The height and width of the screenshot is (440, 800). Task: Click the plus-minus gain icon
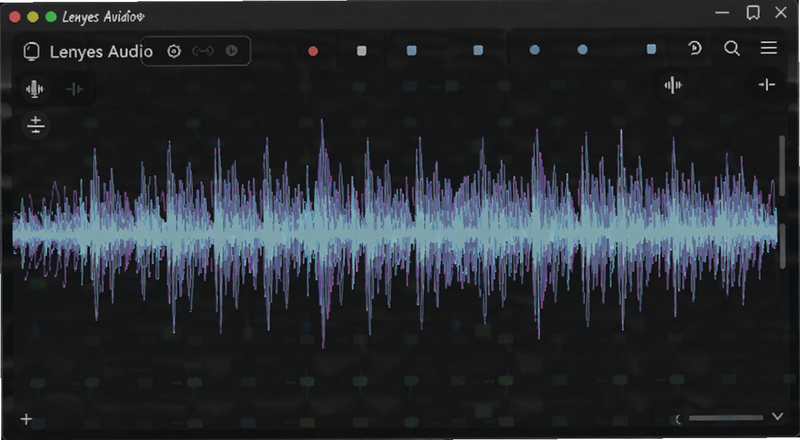tap(36, 125)
